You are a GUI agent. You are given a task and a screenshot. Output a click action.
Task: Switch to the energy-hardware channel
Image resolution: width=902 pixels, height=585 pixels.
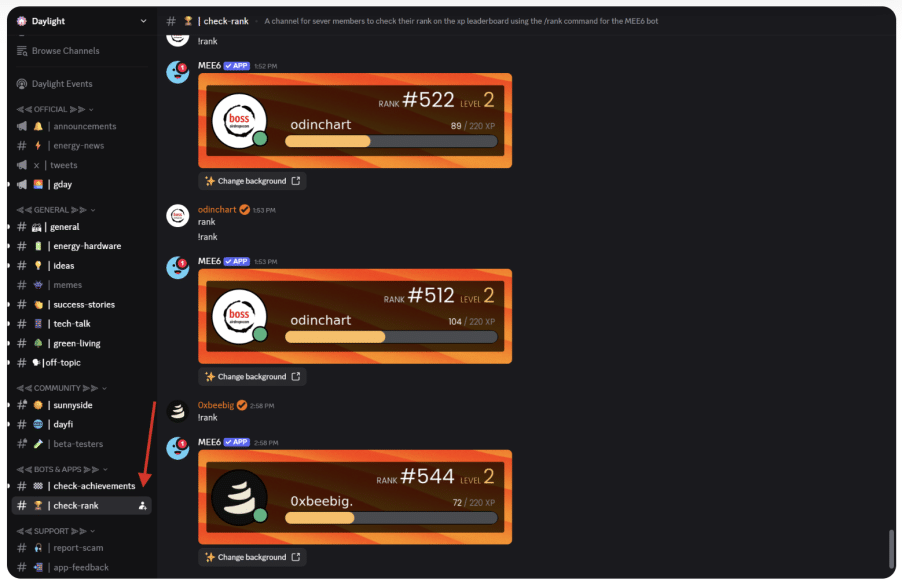coord(81,246)
